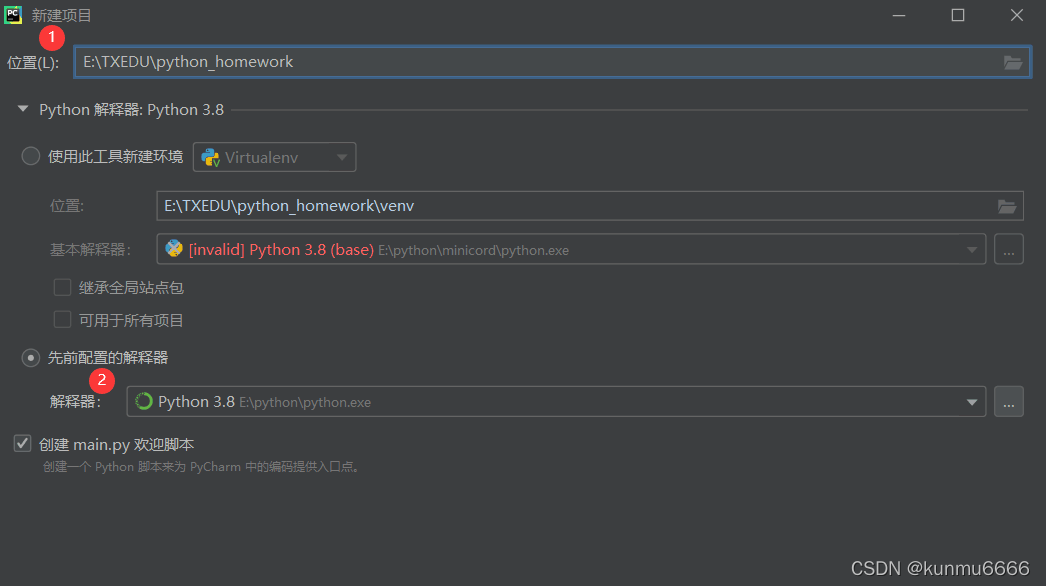
Task: Click the ellipsis button beside configured interpreter
Action: click(x=1009, y=402)
